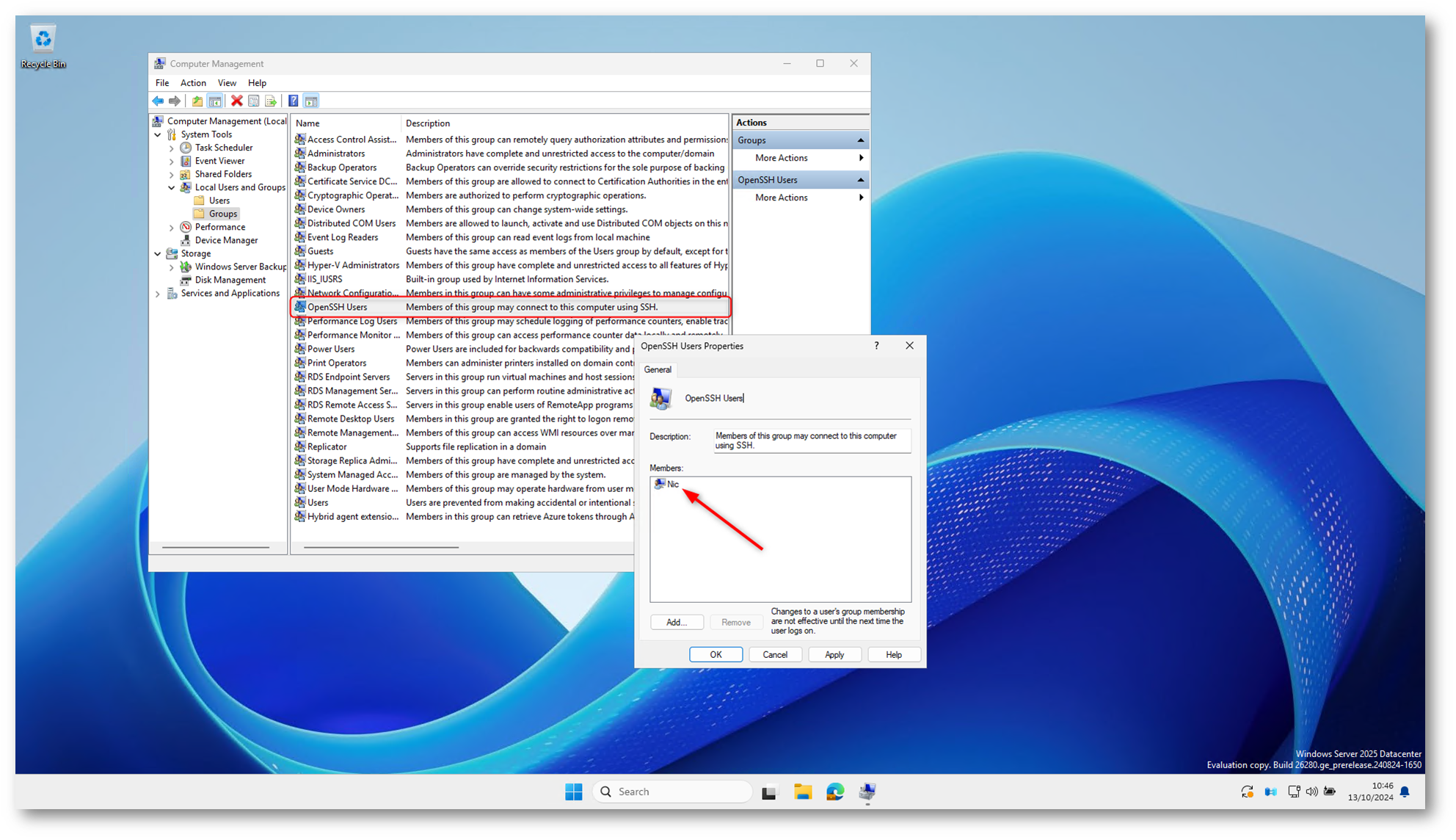Select OpenSSH Users group row

pos(510,307)
